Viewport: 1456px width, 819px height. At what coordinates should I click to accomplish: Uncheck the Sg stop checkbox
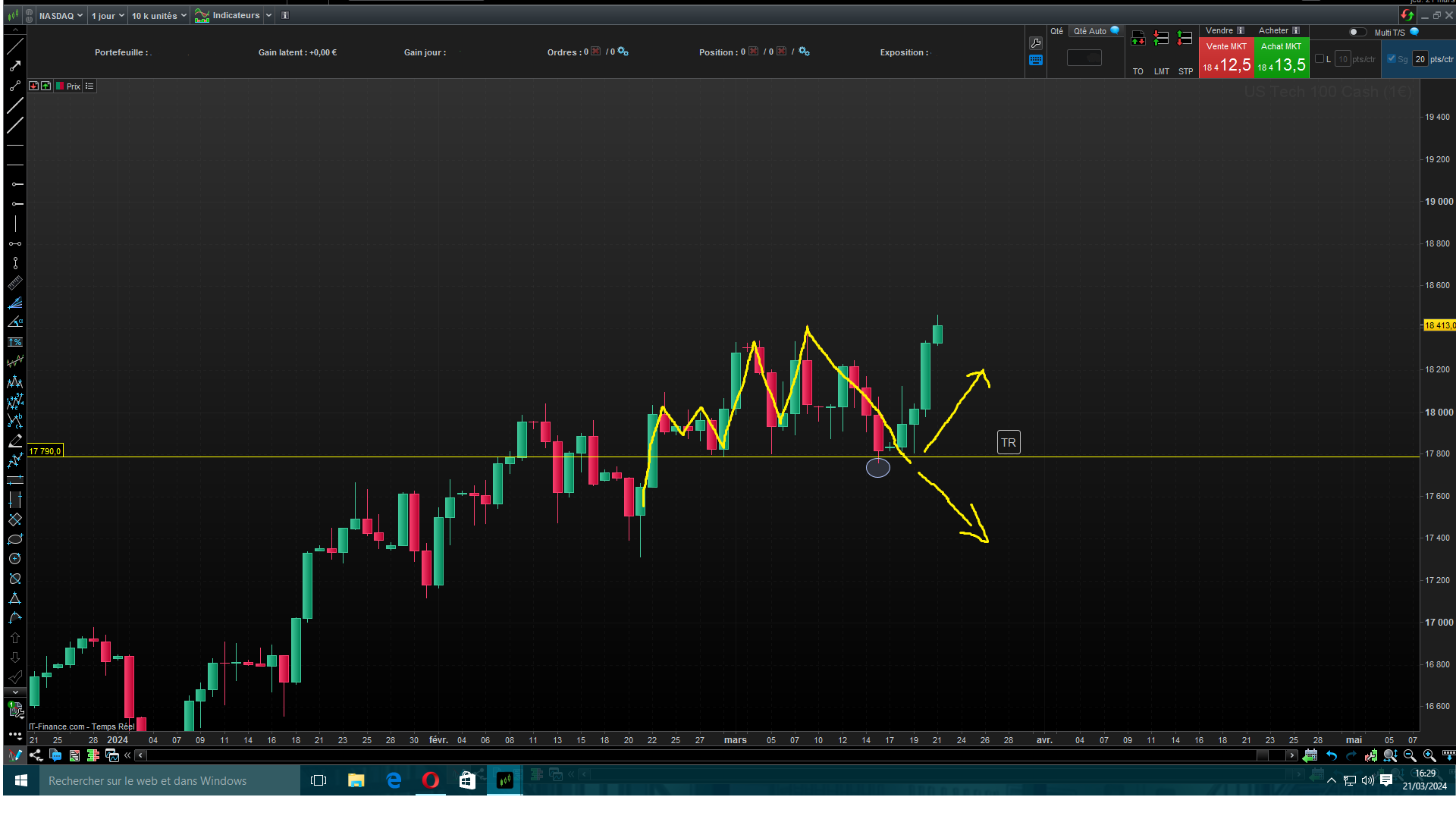[1392, 58]
